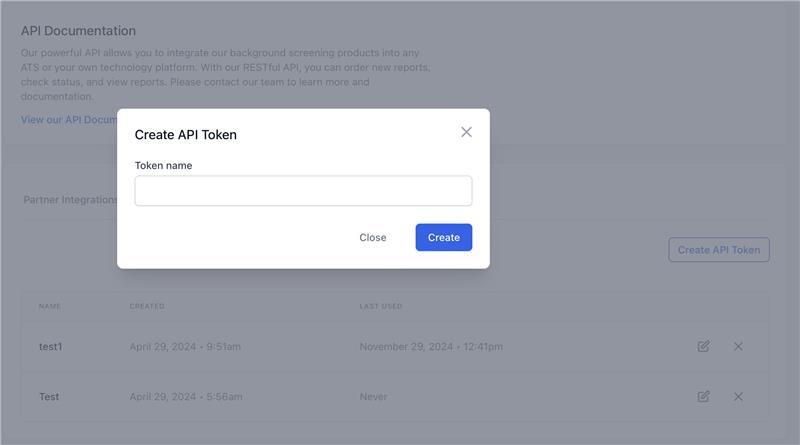Focus the Token name input field
The image size is (800, 445).
point(303,191)
